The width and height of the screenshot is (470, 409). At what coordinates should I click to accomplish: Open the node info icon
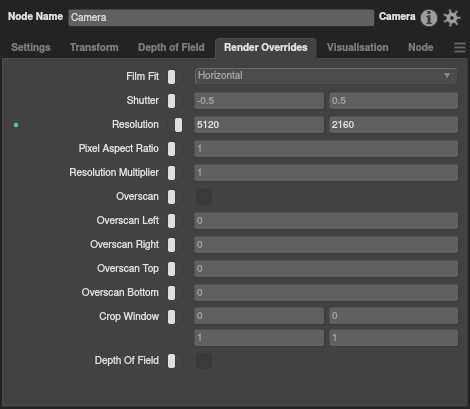click(x=429, y=18)
